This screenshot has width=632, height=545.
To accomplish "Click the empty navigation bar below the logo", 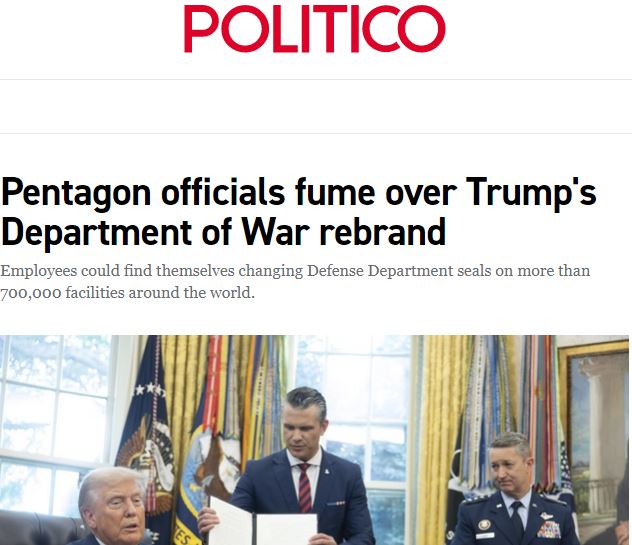I will pyautogui.click(x=316, y=106).
